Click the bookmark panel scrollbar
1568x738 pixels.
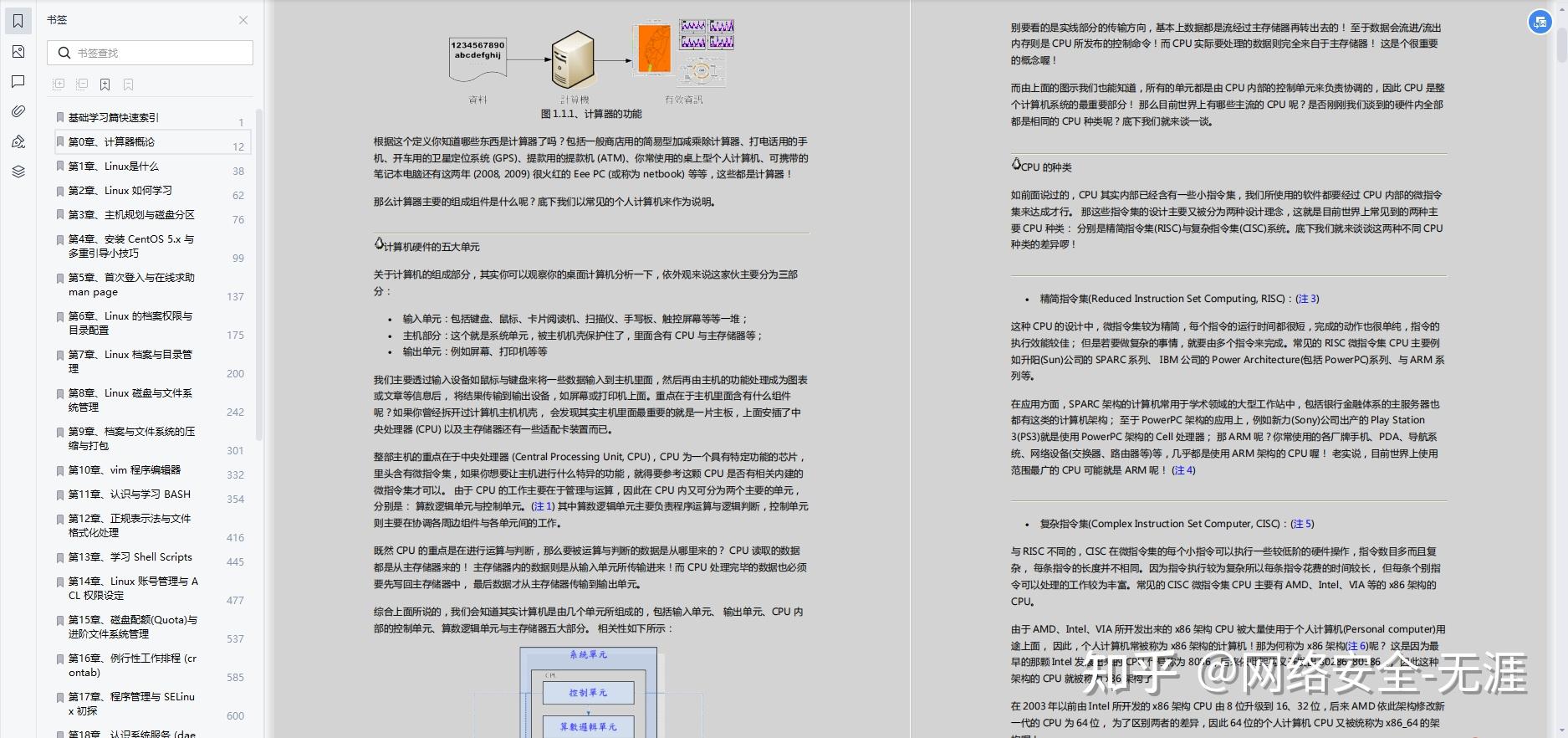(259, 274)
